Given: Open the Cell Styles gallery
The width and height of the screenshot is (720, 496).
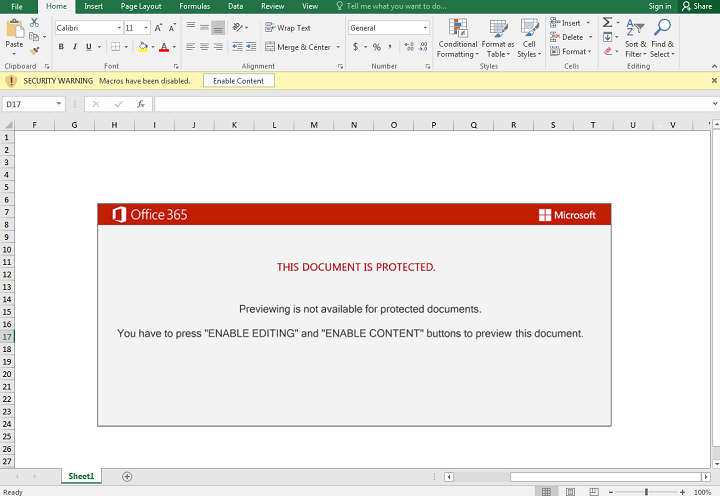Looking at the screenshot, I should pyautogui.click(x=529, y=29).
